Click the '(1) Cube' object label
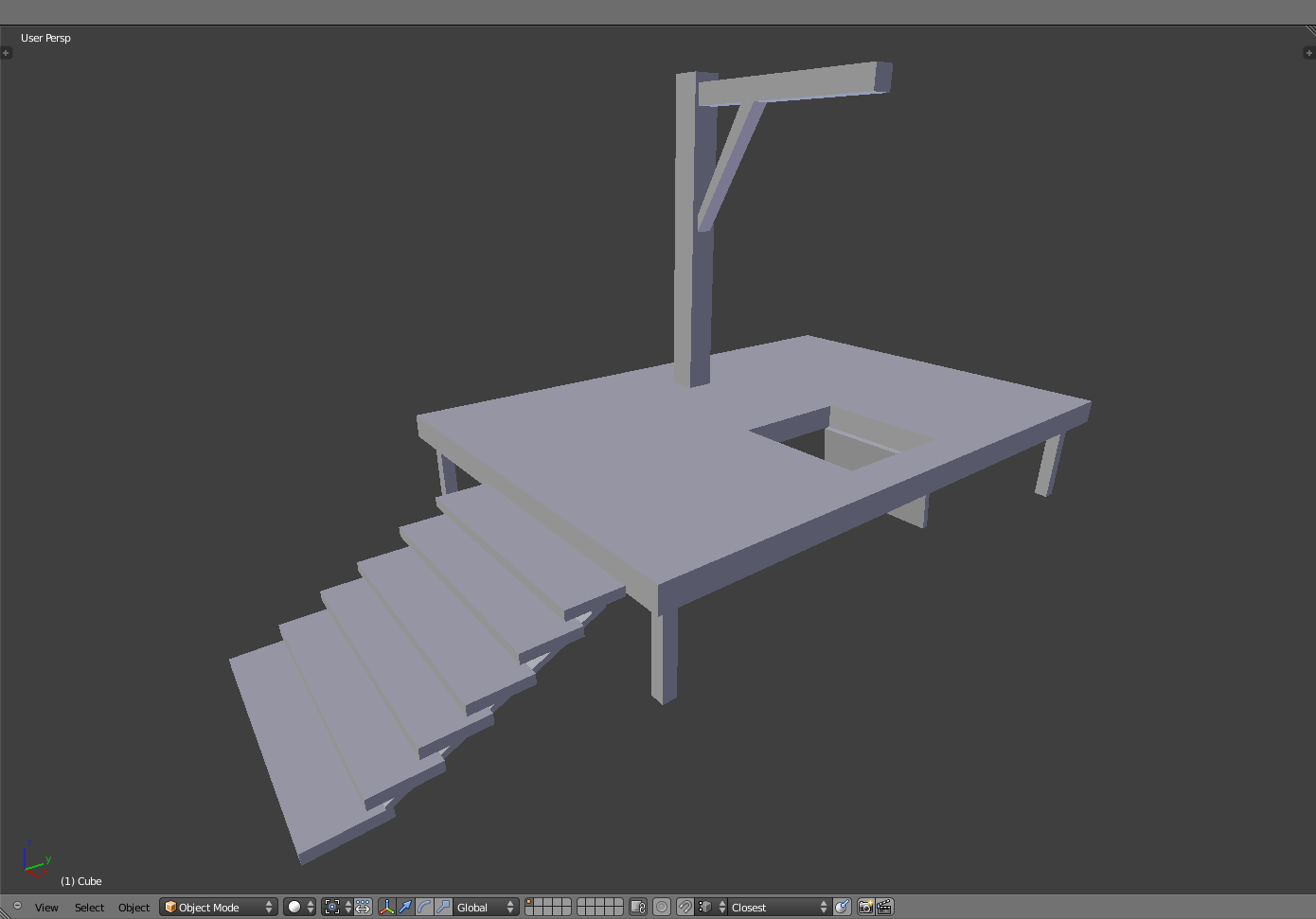Screen dimensions: 1316x919 [81, 881]
